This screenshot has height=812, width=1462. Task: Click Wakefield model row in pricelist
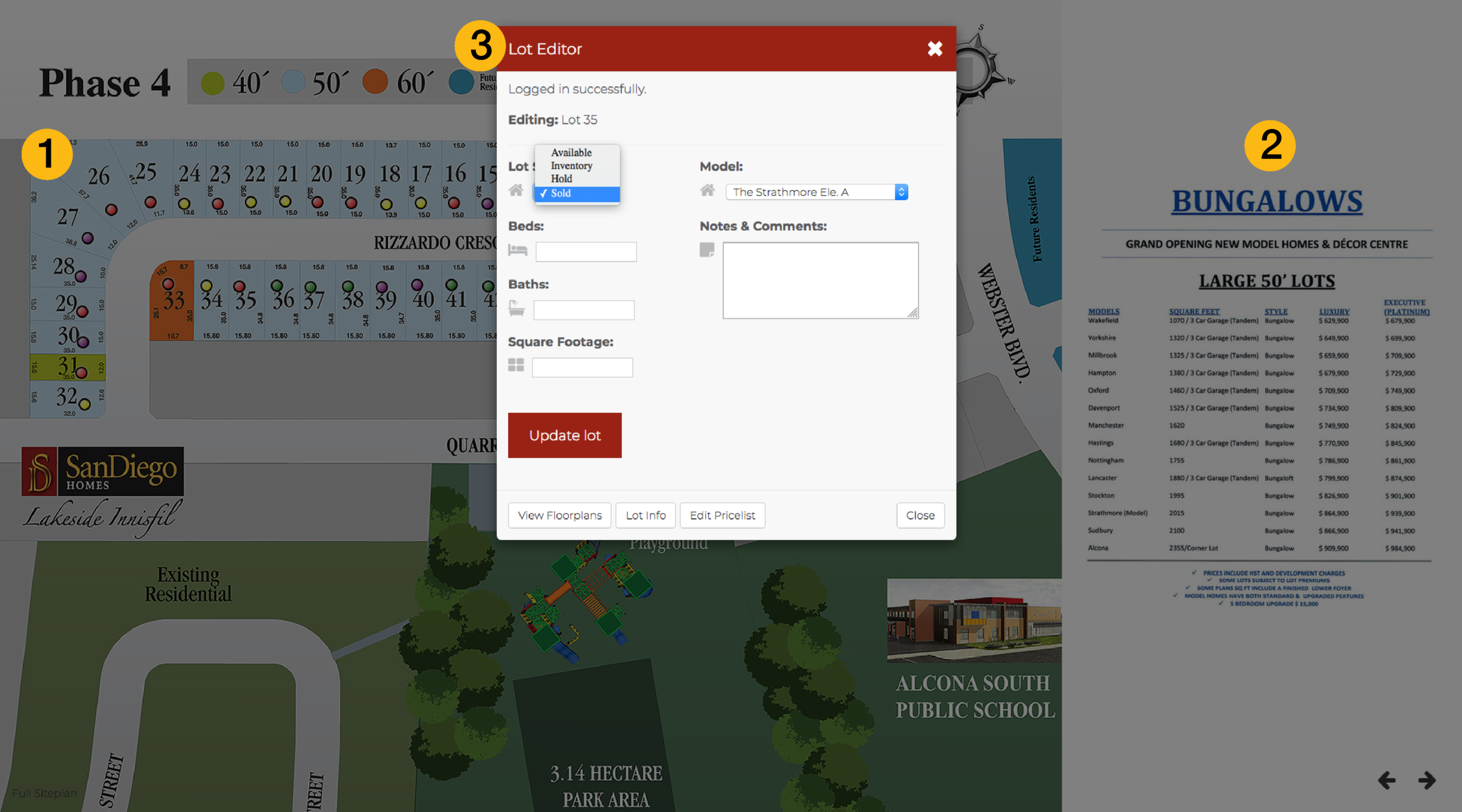1251,321
